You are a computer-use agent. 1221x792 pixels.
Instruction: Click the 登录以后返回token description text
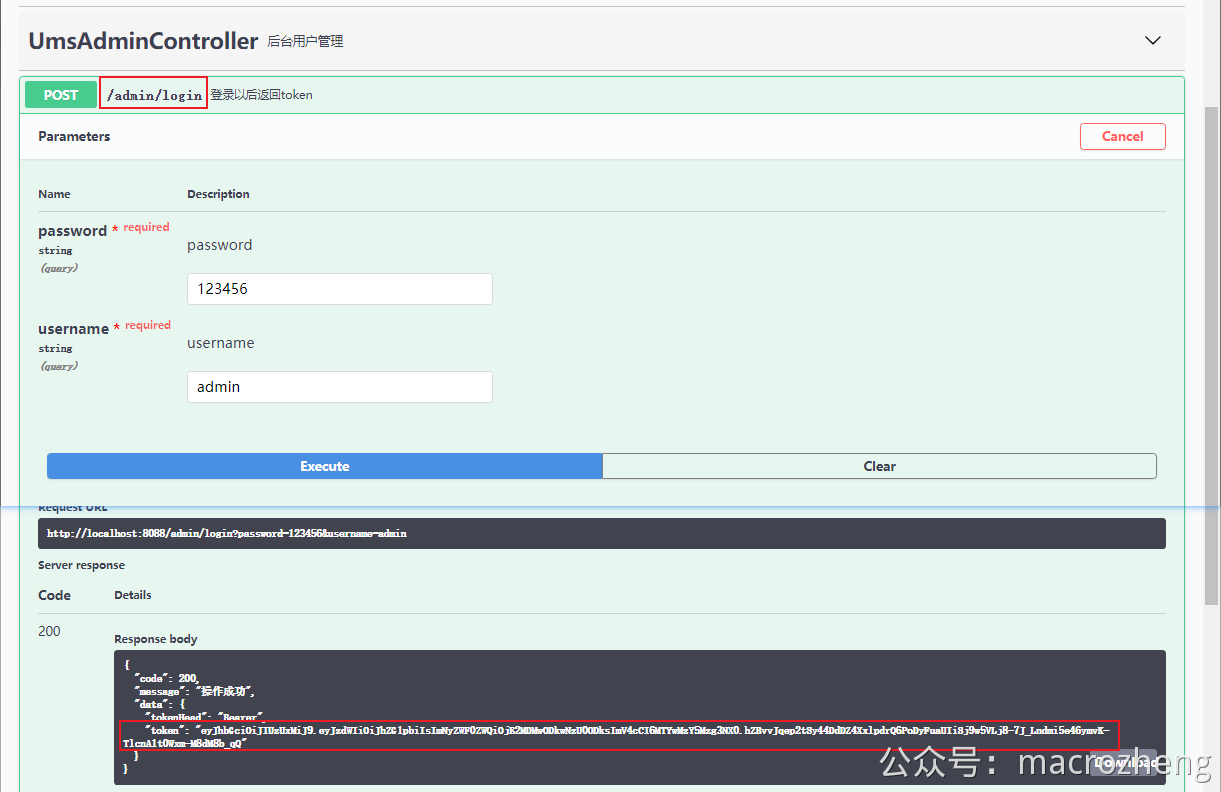pyautogui.click(x=261, y=95)
